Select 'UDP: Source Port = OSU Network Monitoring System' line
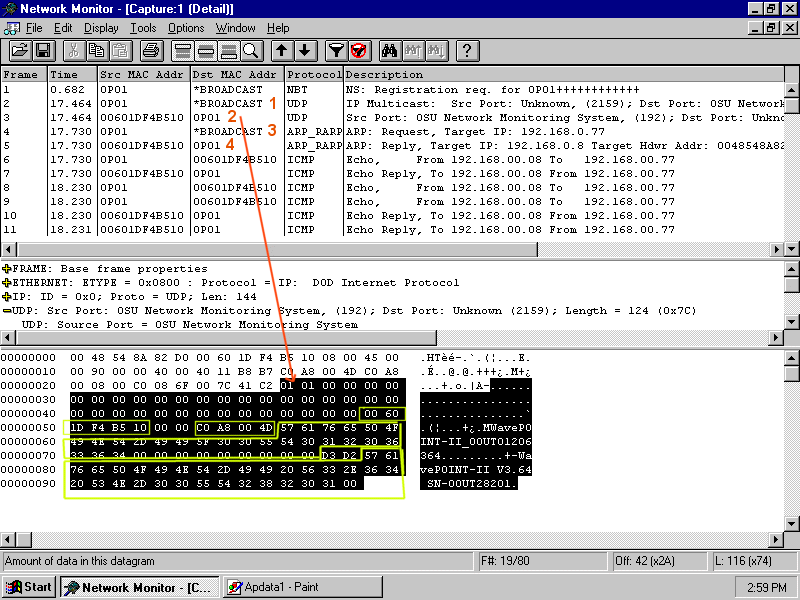The height and width of the screenshot is (600, 800). point(190,324)
